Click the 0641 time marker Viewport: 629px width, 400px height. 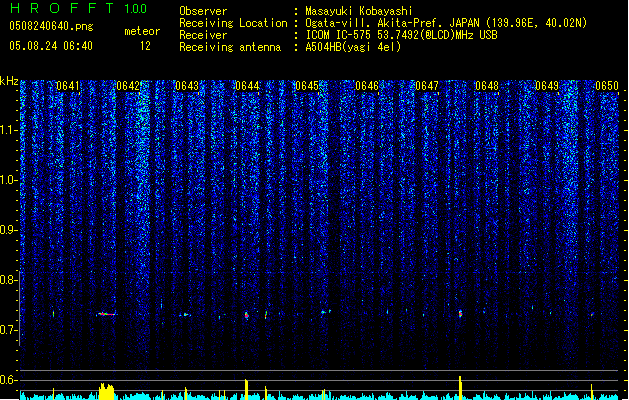coord(68,86)
